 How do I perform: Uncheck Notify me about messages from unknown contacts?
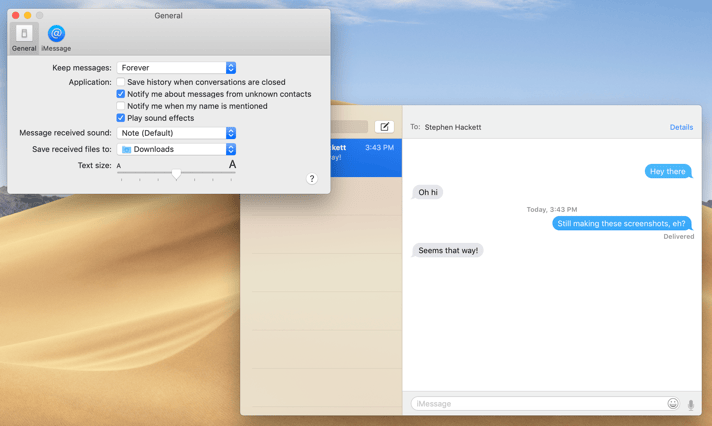pyautogui.click(x=120, y=94)
